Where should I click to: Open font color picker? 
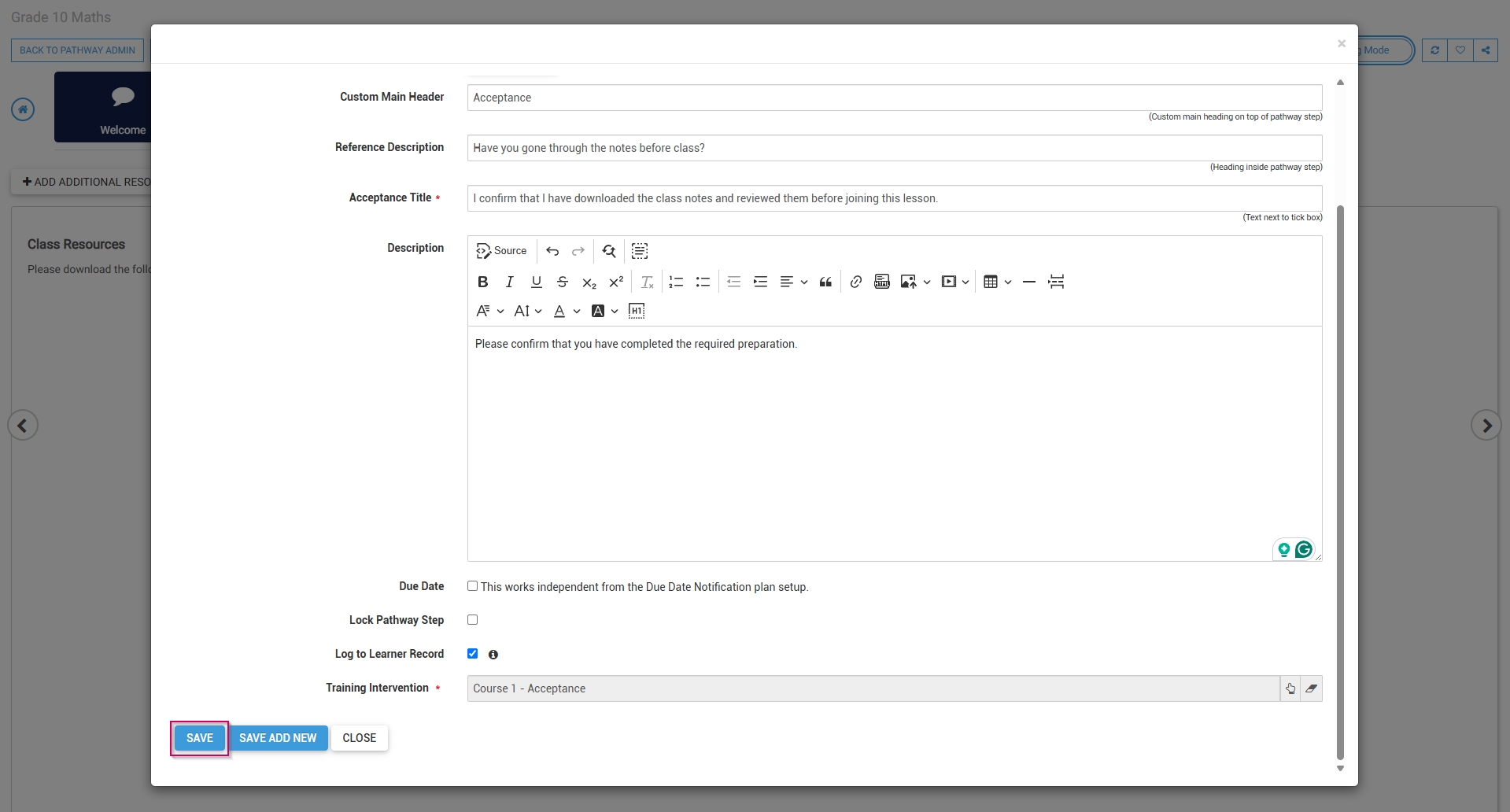(567, 311)
